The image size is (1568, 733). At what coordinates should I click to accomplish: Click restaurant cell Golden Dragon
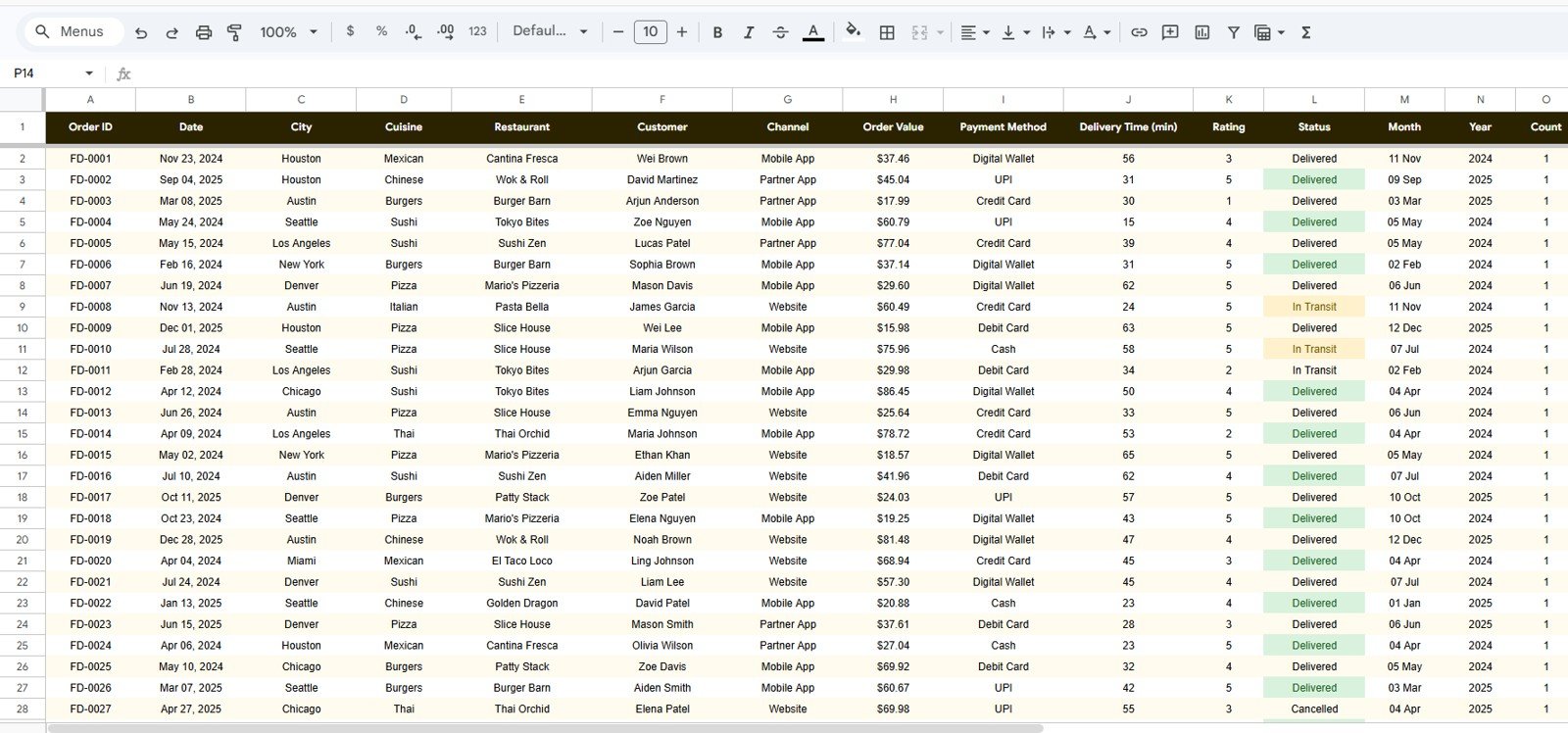[521, 603]
